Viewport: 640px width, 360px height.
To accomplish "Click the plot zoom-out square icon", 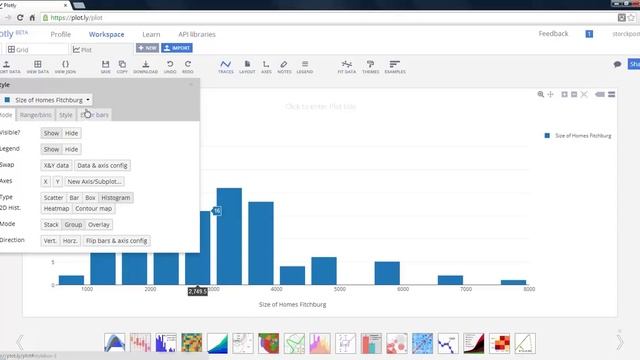I will (x=574, y=94).
